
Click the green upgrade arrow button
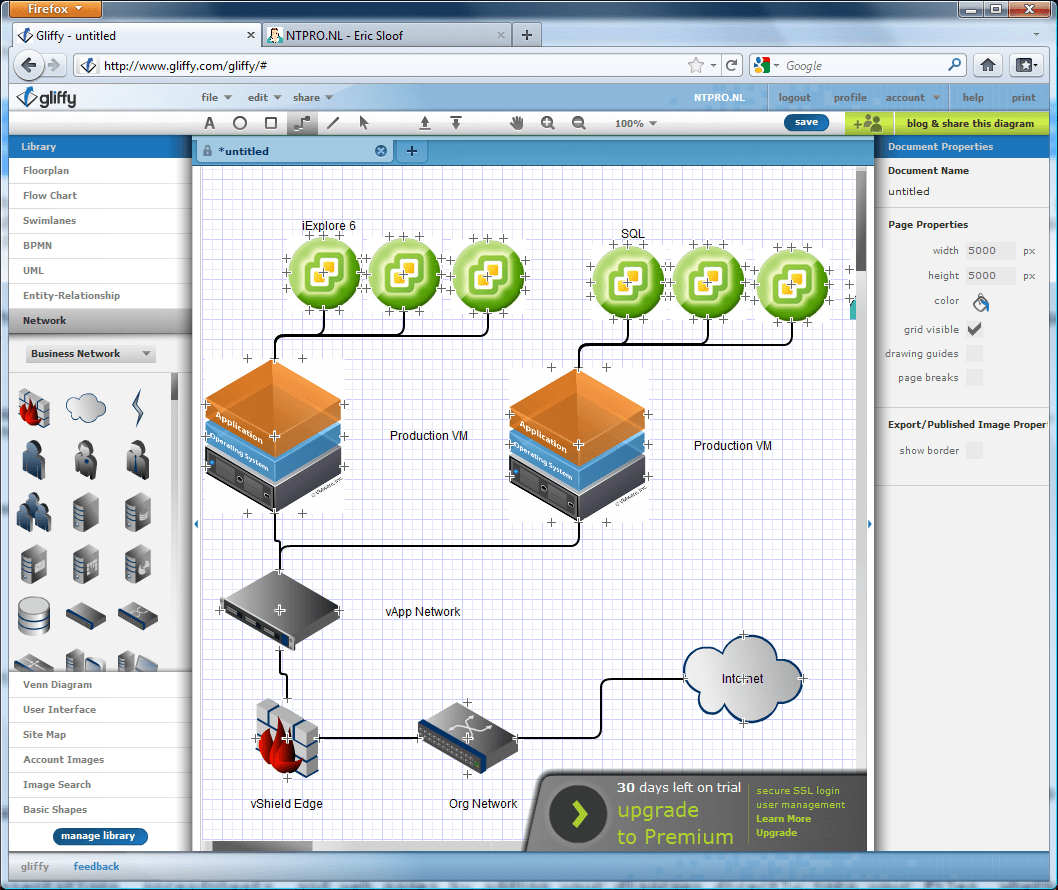[578, 814]
